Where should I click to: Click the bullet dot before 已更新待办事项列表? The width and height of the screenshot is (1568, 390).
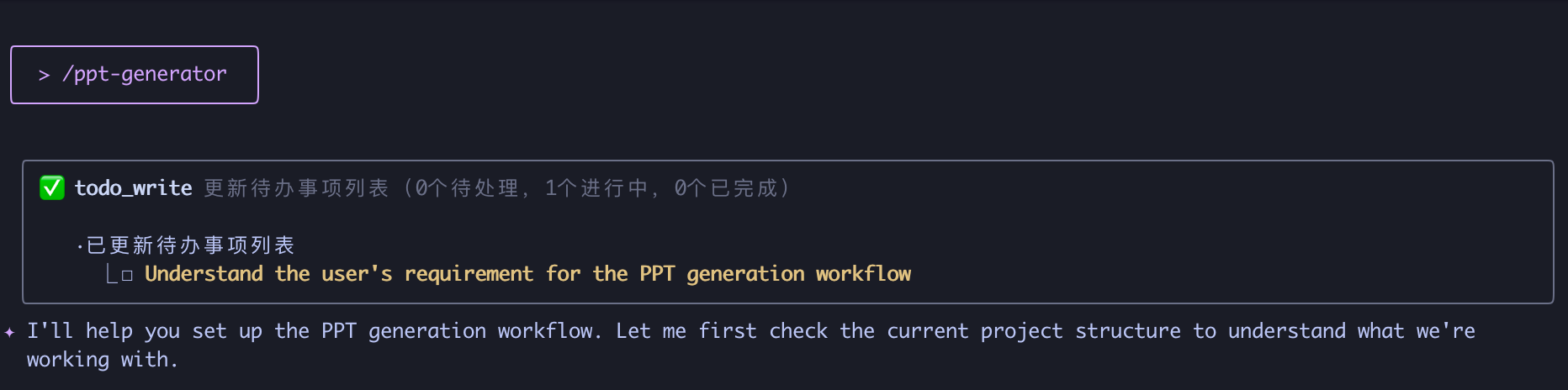[x=79, y=246]
